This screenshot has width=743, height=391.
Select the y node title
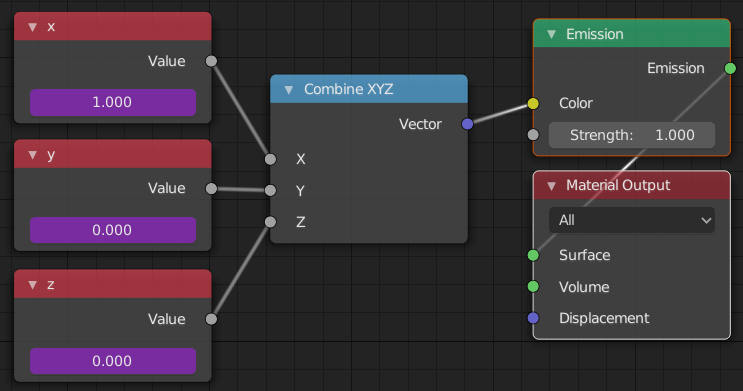click(x=51, y=155)
